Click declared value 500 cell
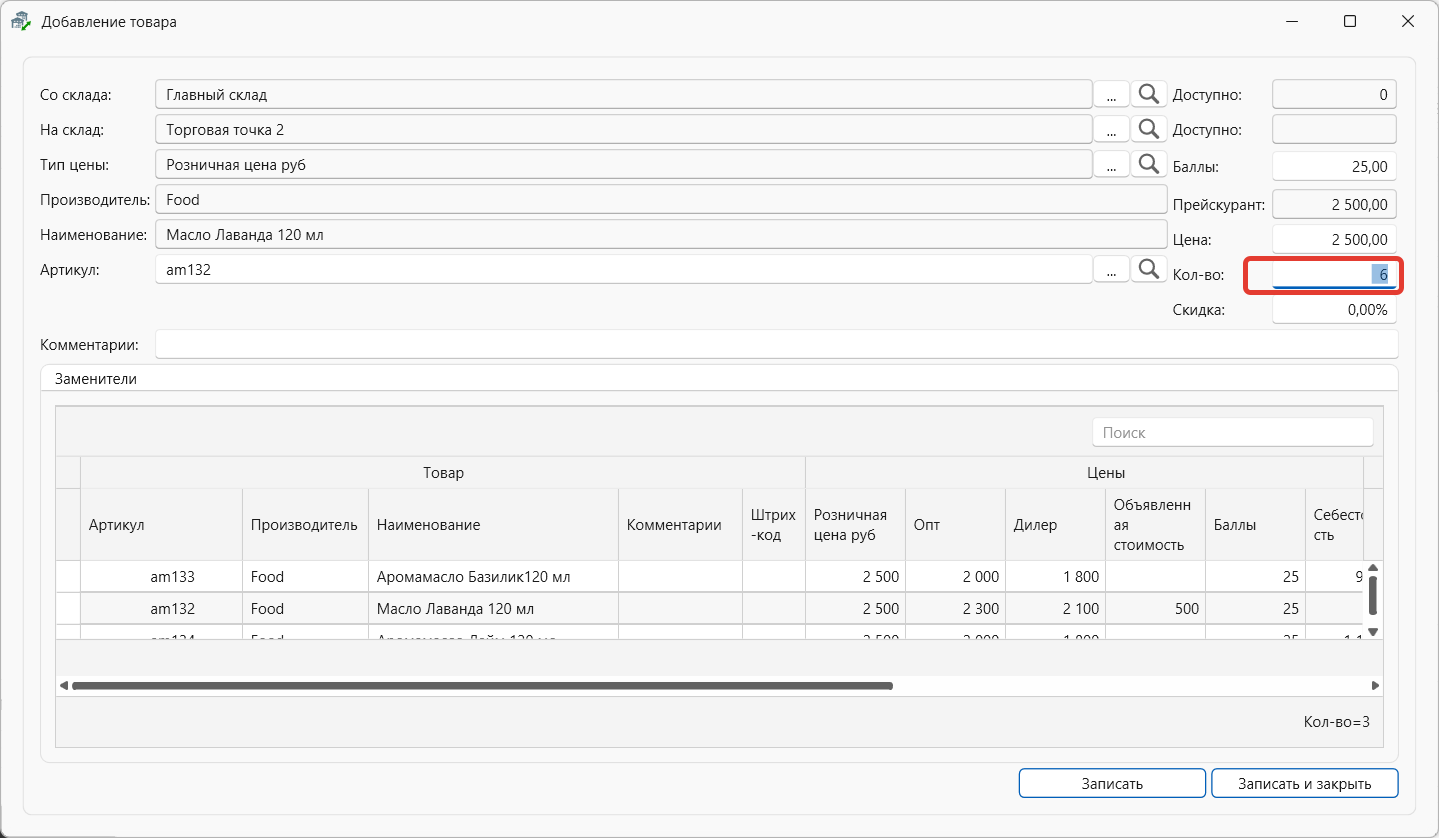This screenshot has width=1439, height=838. tap(1155, 608)
